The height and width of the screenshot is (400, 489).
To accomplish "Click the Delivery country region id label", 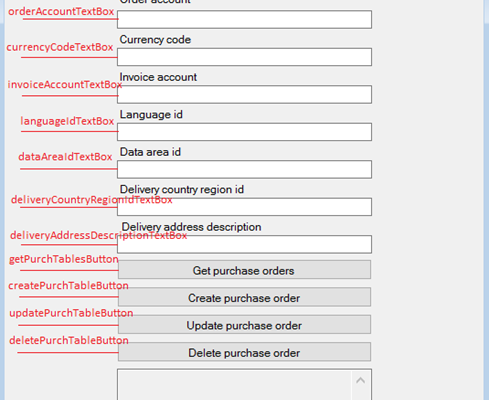I will (x=182, y=190).
